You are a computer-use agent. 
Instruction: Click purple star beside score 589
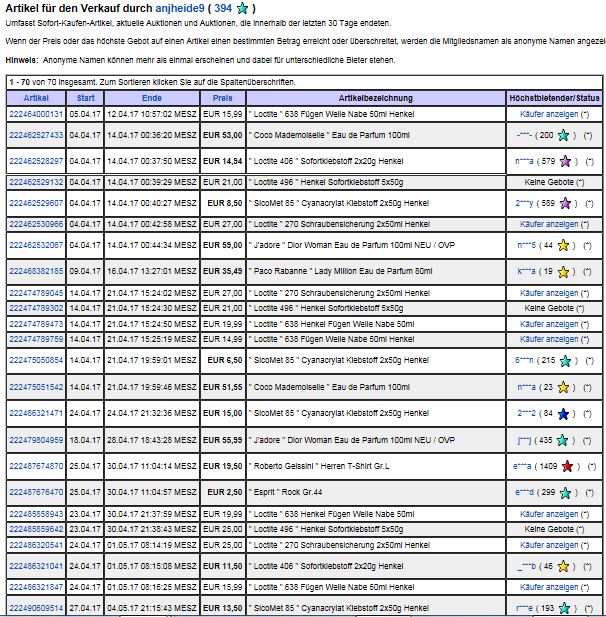(565, 203)
